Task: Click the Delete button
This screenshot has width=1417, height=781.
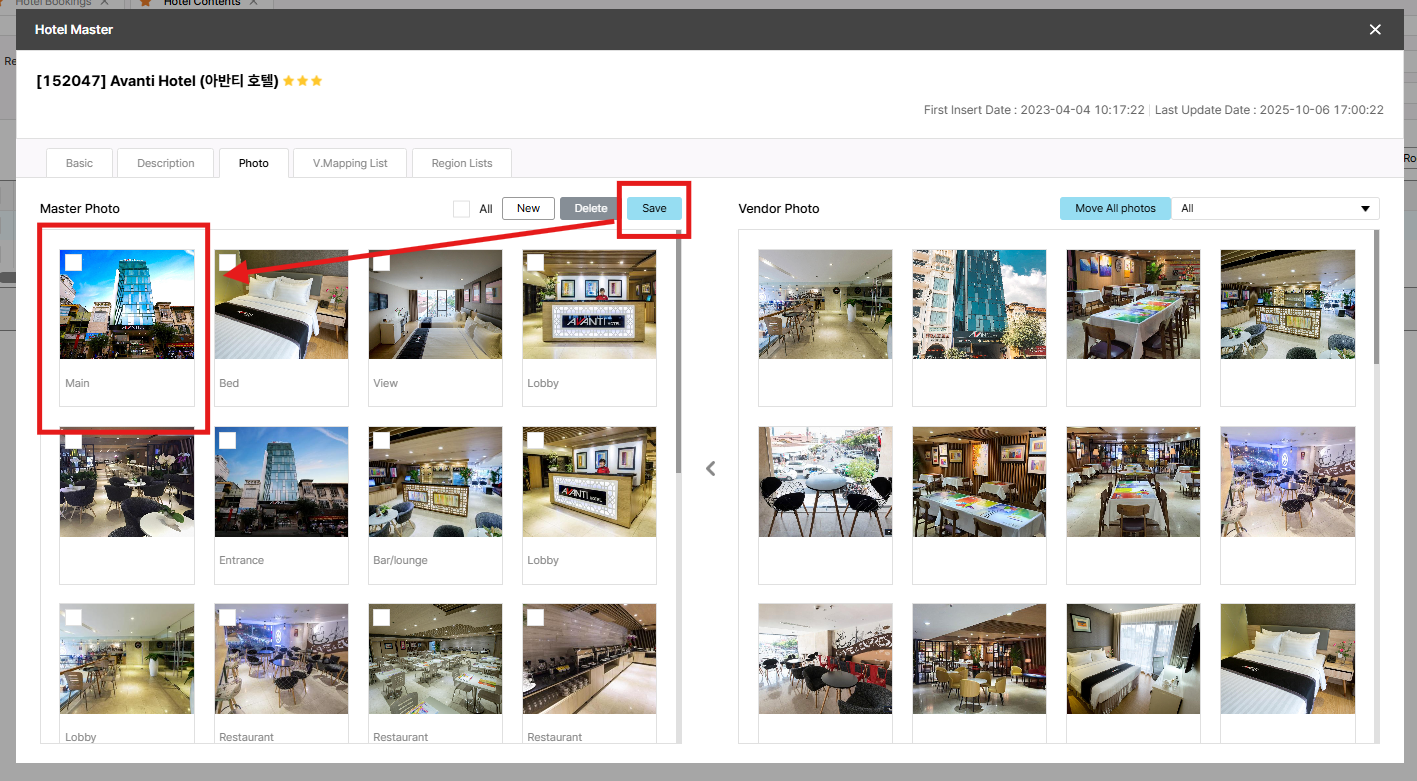Action: (x=590, y=208)
